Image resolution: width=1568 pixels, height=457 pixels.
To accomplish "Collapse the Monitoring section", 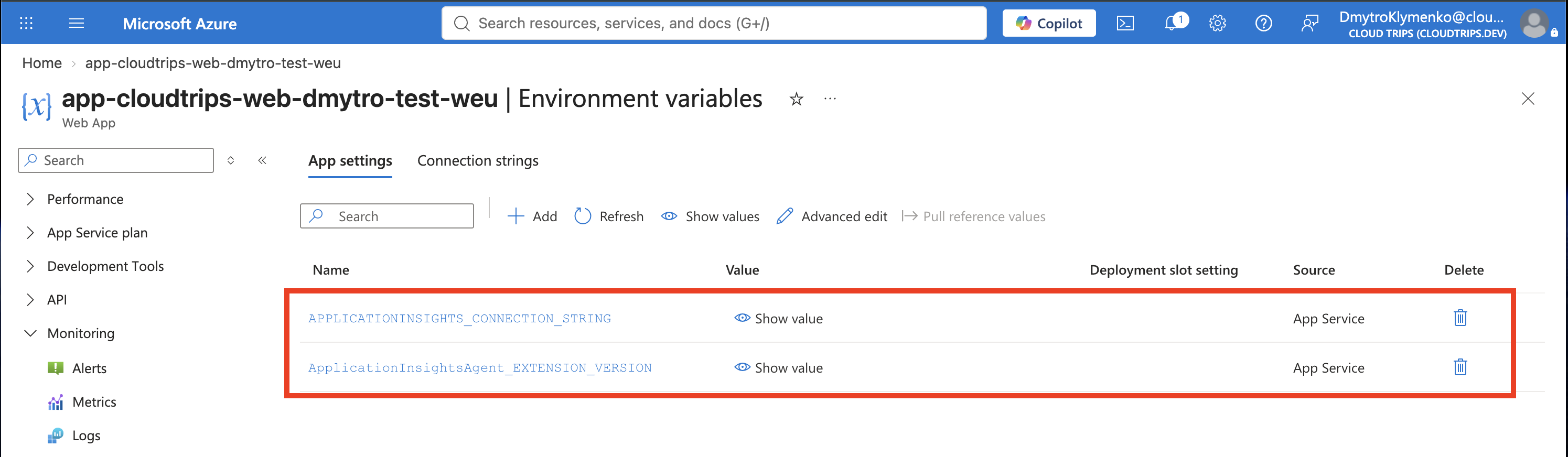I will coord(30,333).
